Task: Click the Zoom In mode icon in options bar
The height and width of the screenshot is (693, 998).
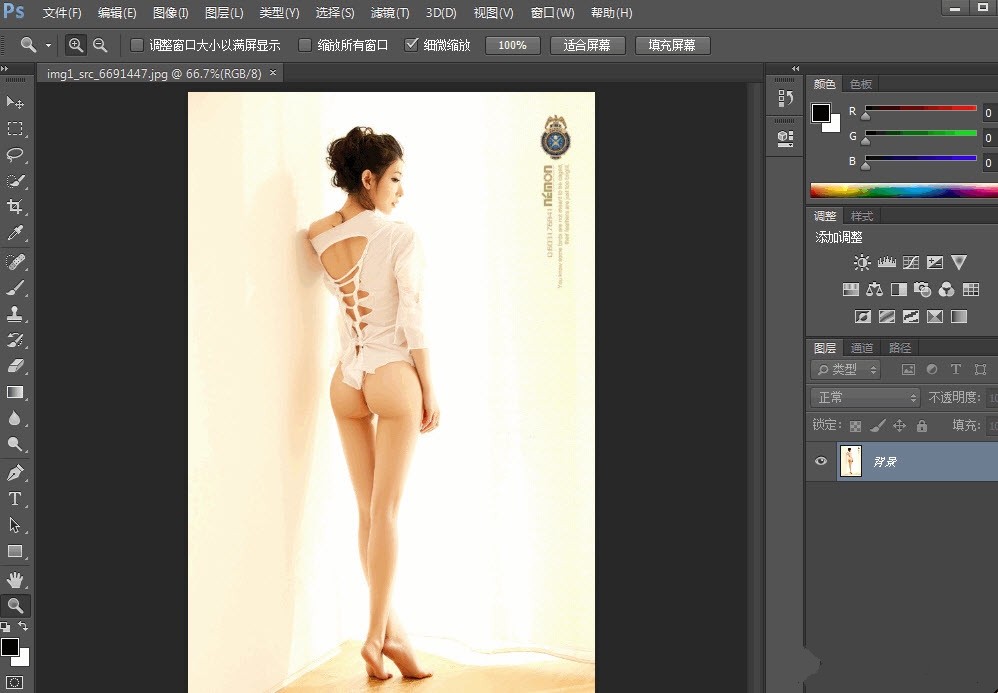Action: pos(76,45)
